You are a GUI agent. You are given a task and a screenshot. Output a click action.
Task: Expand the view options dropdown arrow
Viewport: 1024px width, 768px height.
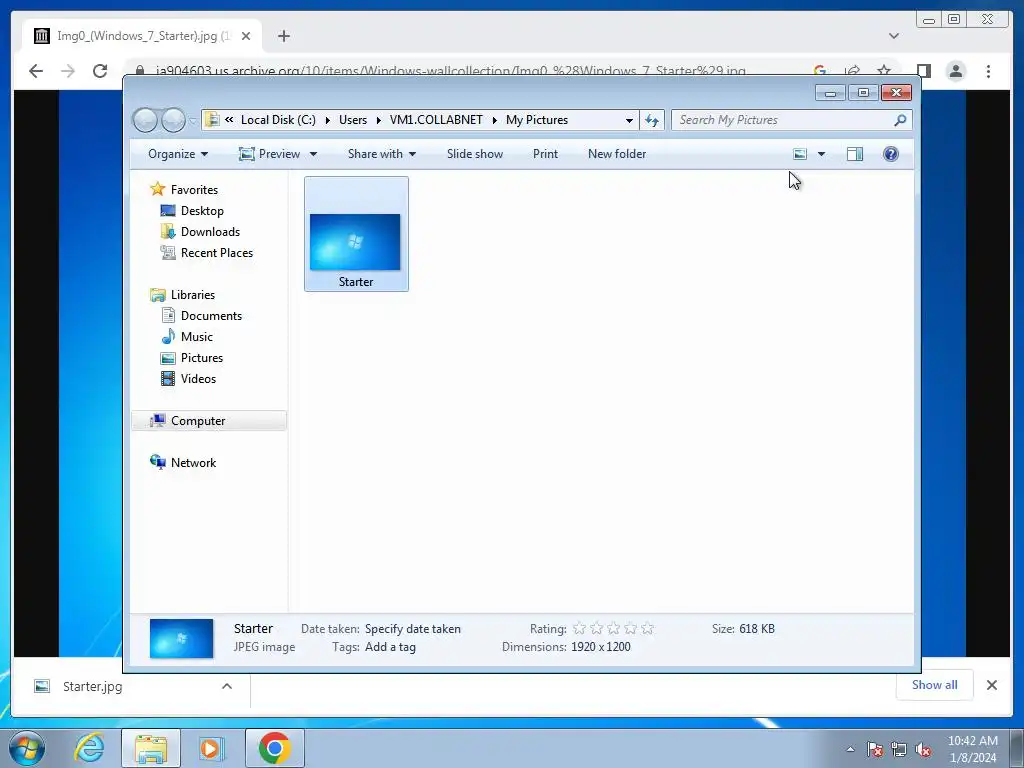point(822,154)
